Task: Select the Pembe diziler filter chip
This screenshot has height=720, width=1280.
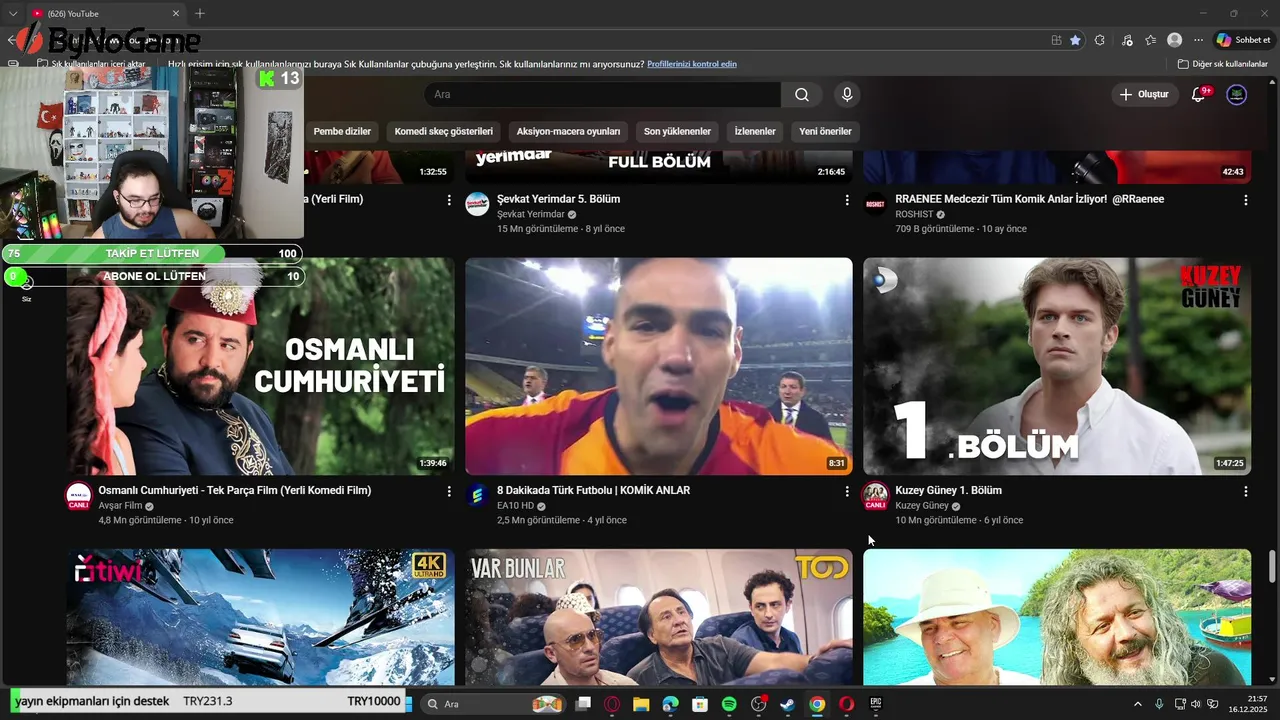Action: click(x=342, y=131)
